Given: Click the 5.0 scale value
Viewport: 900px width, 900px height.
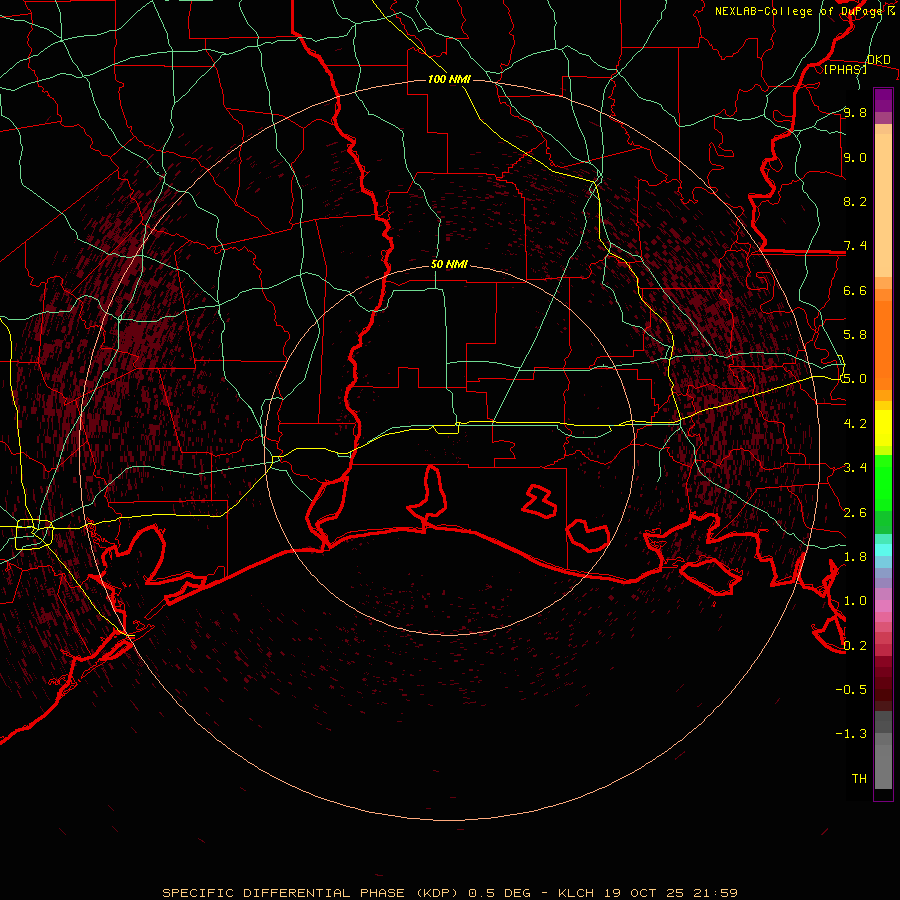Looking at the screenshot, I should click(x=855, y=379).
